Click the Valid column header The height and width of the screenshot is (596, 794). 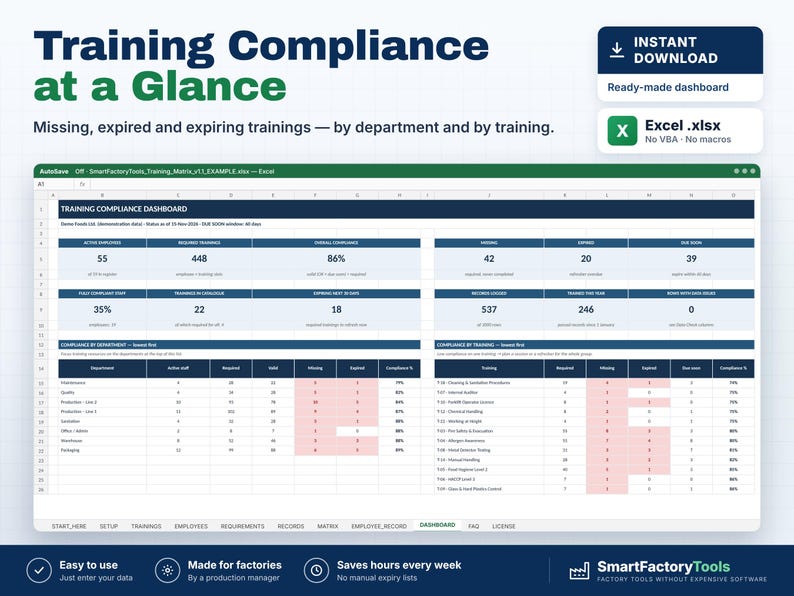tap(273, 369)
